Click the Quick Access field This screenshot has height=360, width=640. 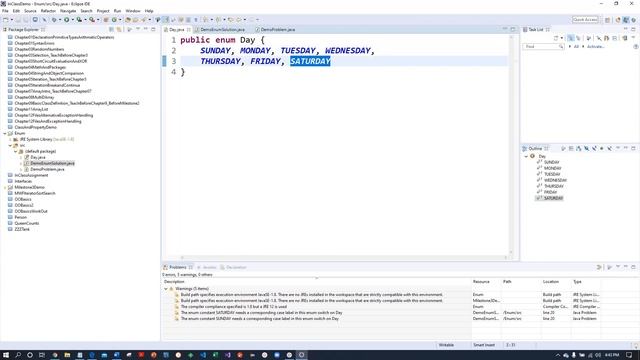click(585, 20)
